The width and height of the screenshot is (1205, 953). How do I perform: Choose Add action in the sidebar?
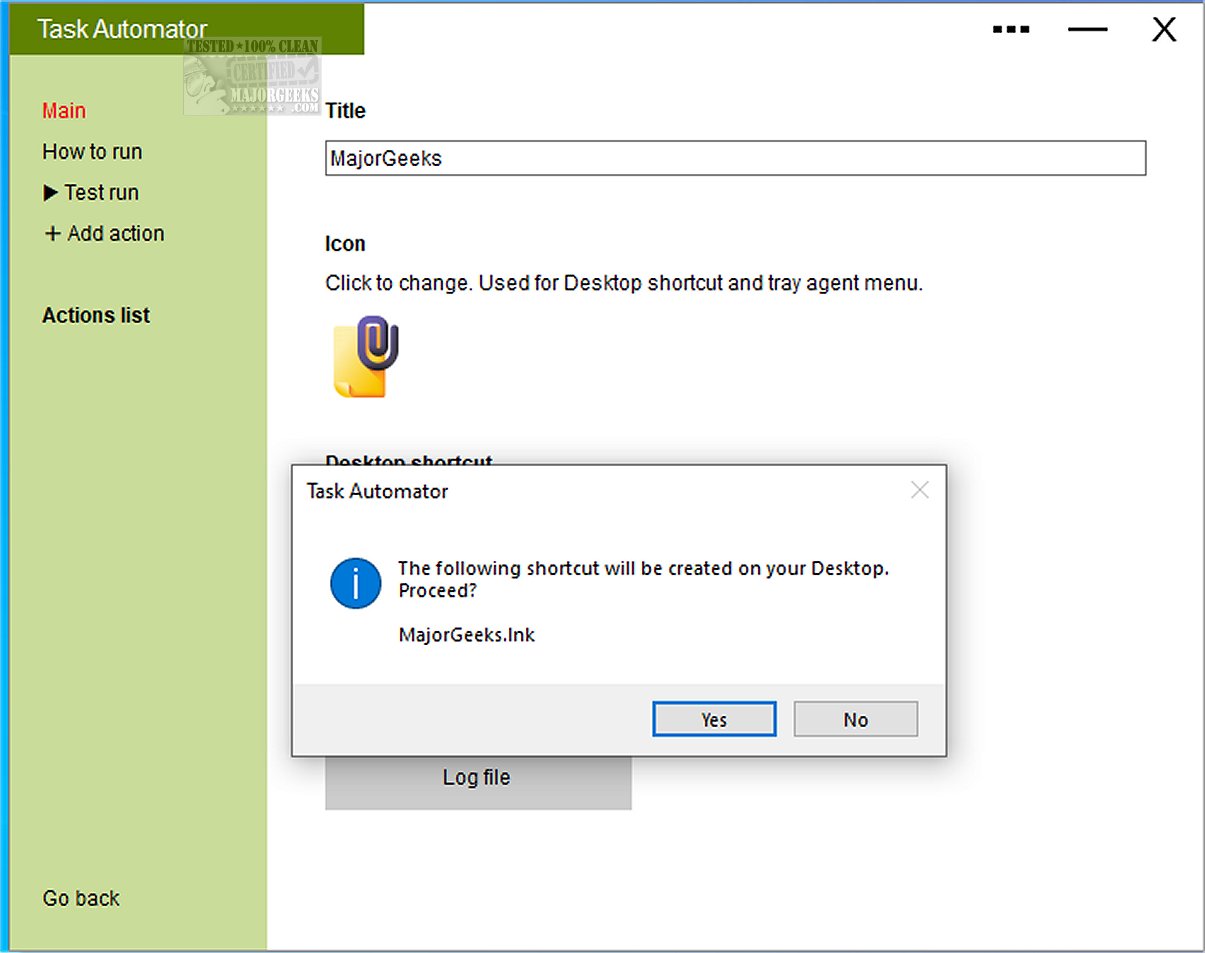click(104, 234)
